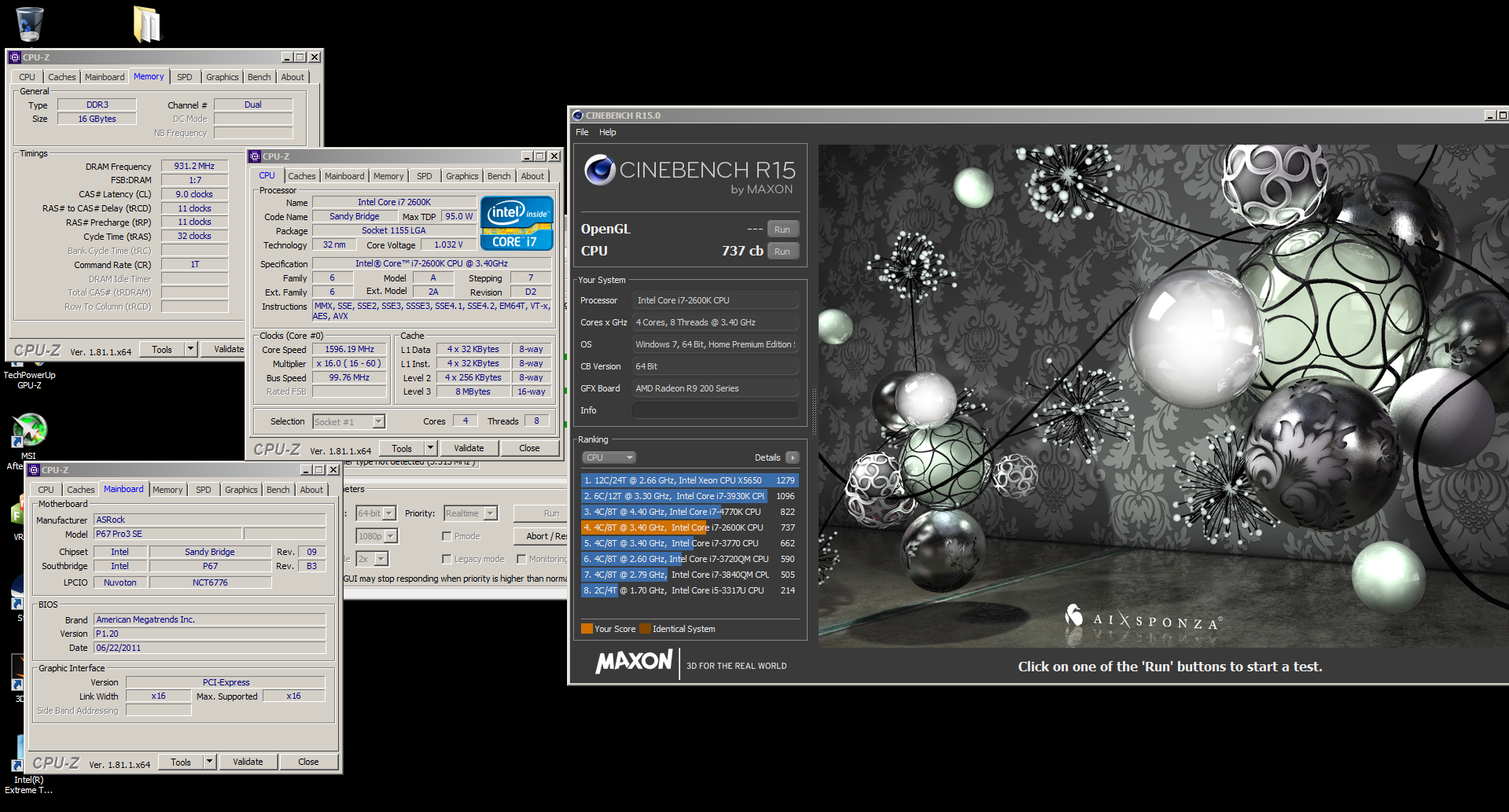Open the folder icon on the desktop
This screenshot has width=1509, height=812.
(146, 24)
